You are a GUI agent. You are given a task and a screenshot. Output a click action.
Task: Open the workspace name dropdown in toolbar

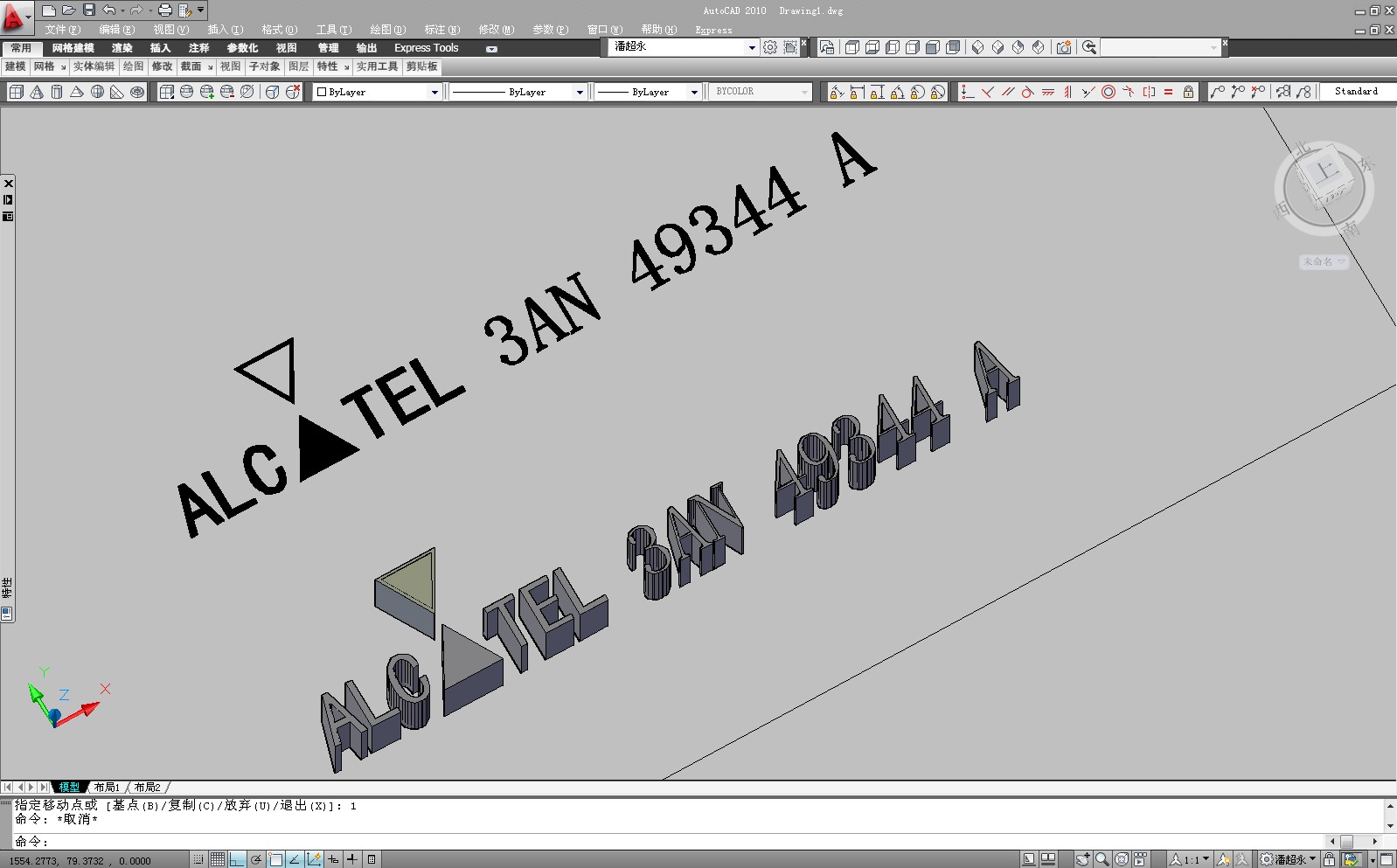click(684, 47)
